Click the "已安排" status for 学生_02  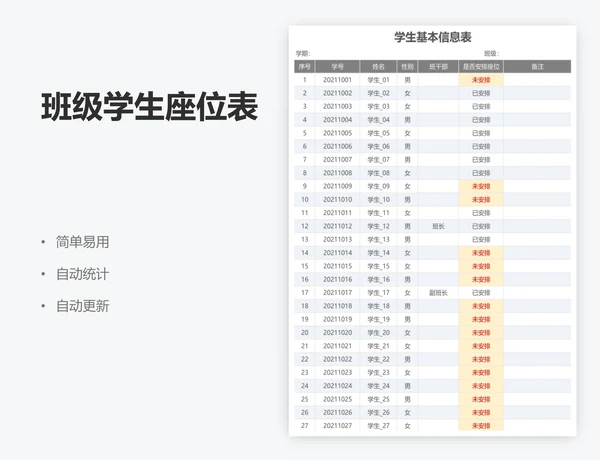(x=481, y=93)
